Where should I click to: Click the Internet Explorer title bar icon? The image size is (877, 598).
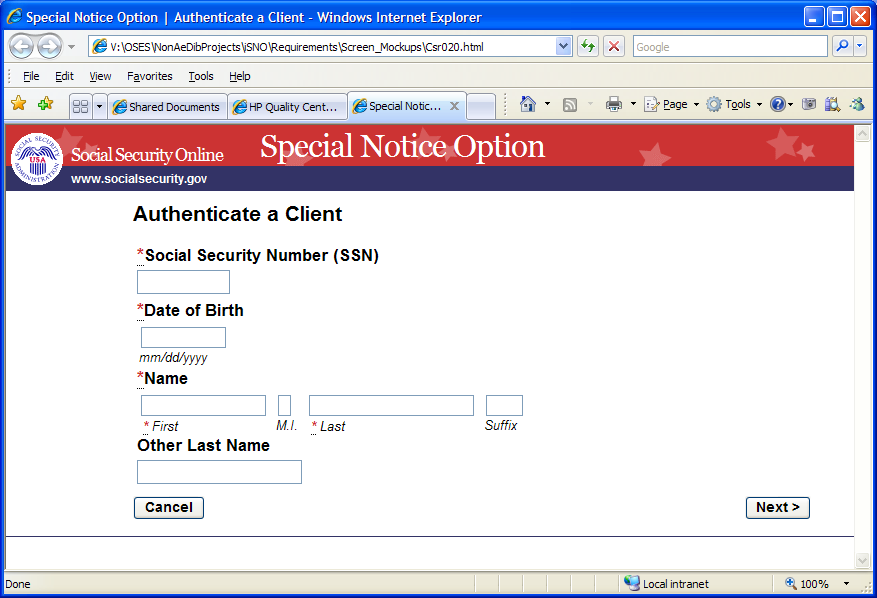[15, 17]
